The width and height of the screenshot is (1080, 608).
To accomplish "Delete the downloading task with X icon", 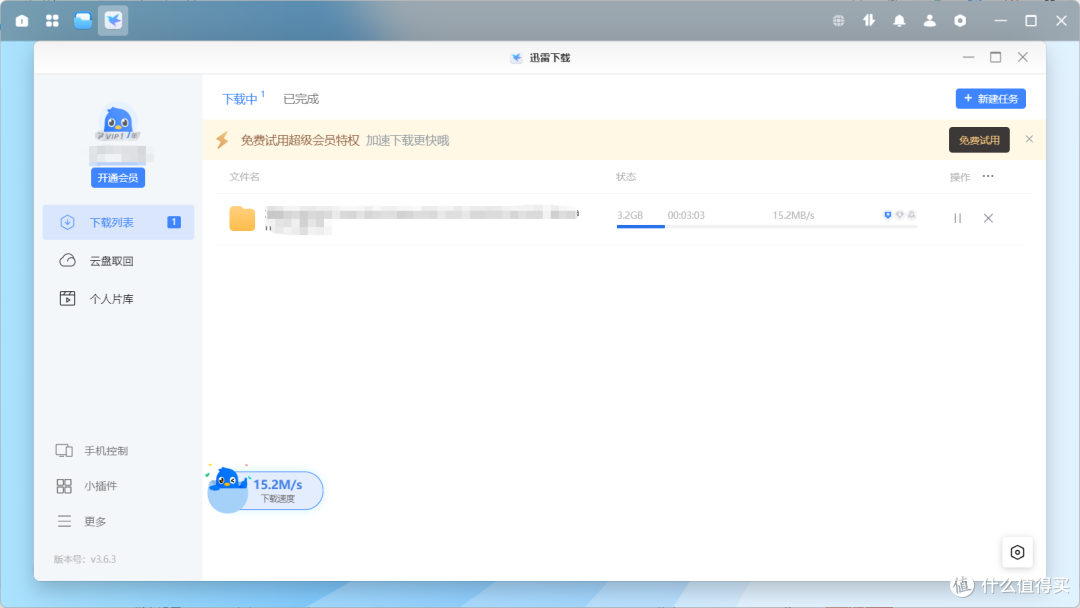I will click(988, 218).
